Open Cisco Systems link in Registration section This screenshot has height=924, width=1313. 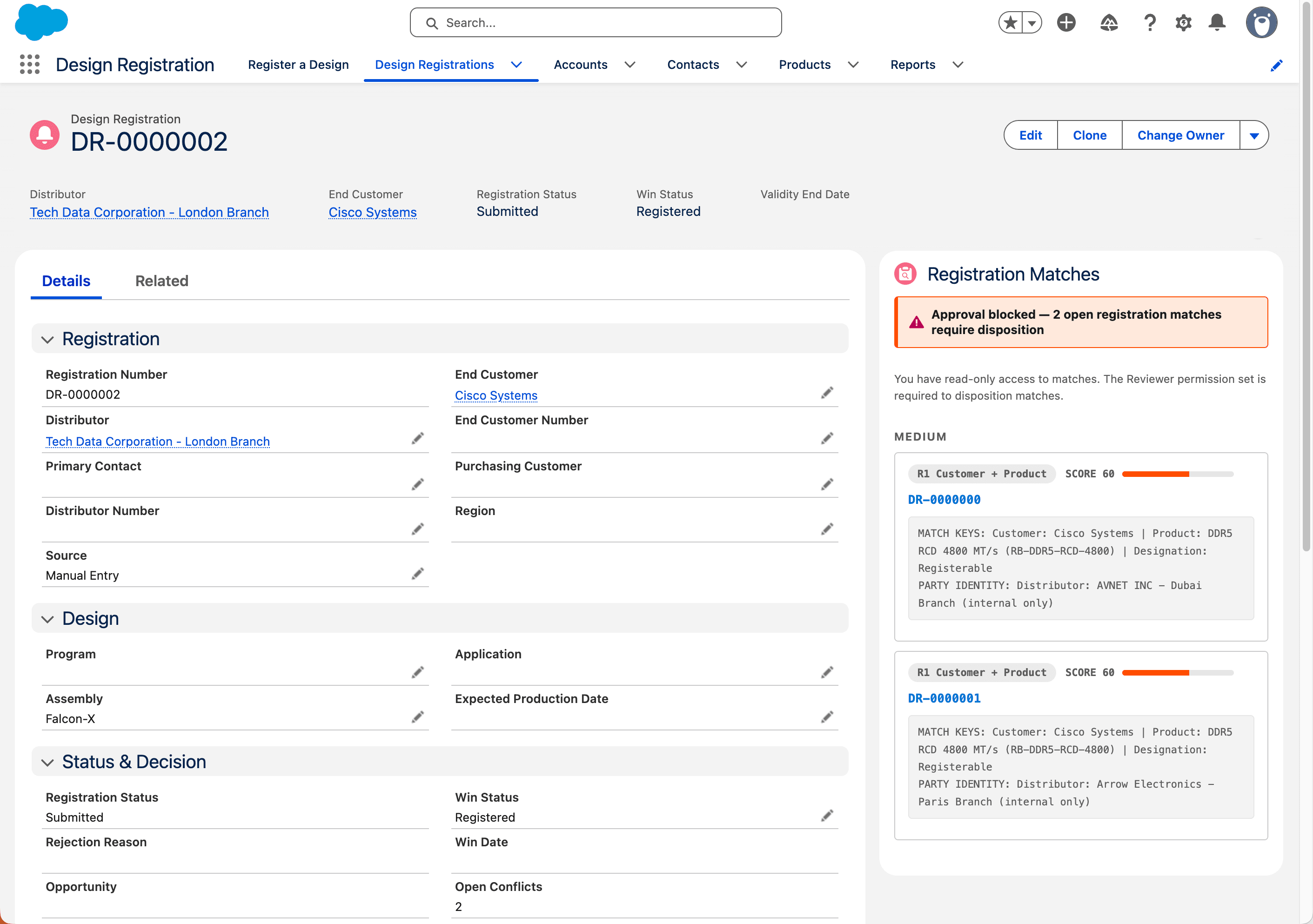click(496, 395)
